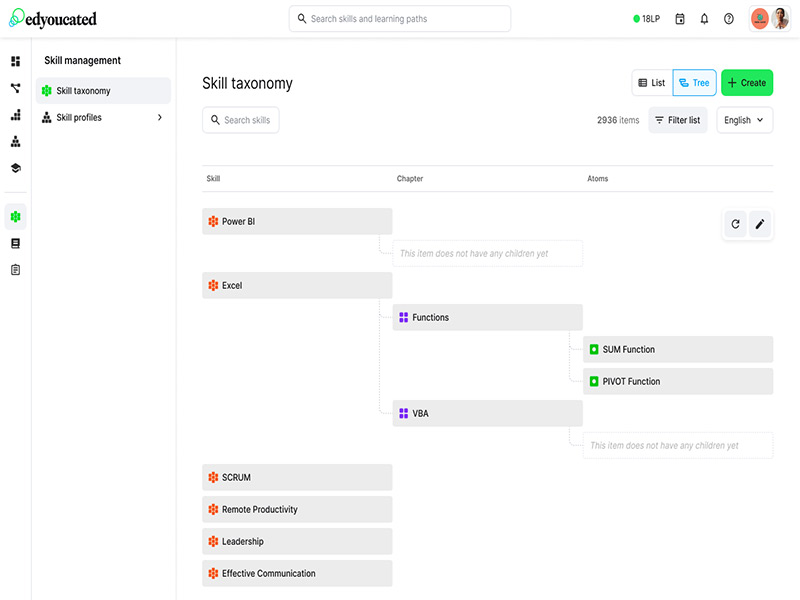Click the Search skills input field

241,120
